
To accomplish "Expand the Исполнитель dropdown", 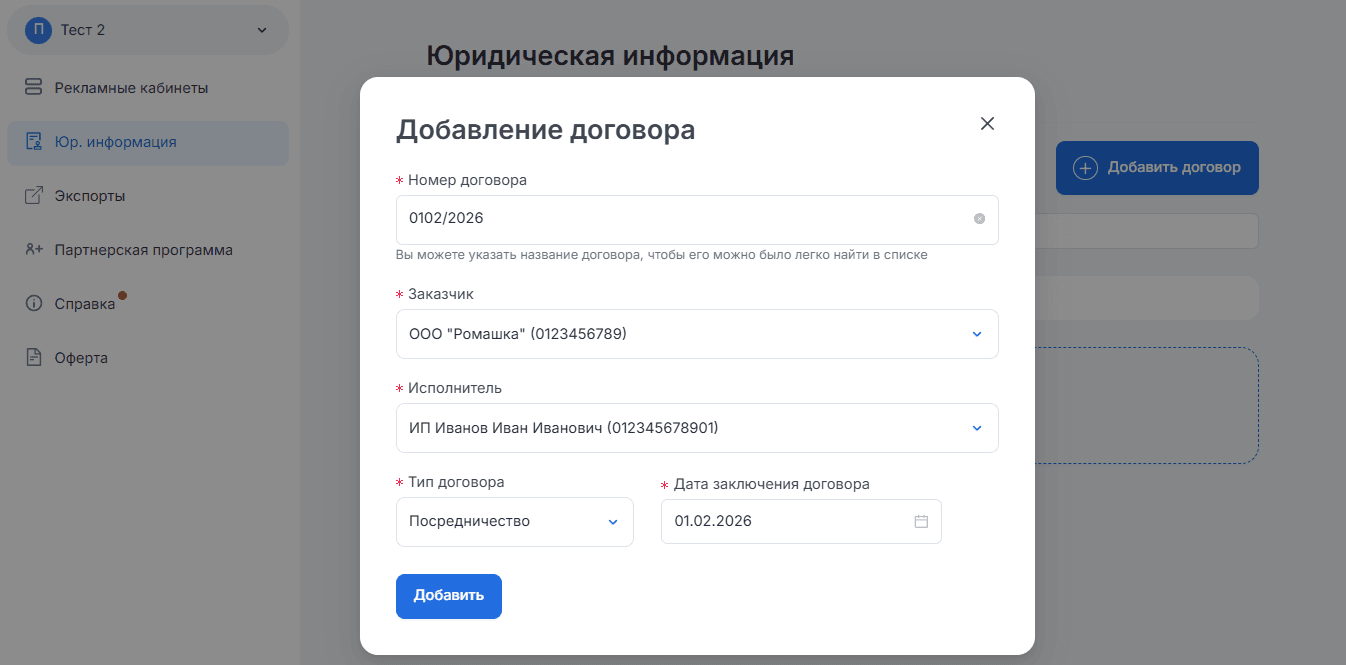I will coord(697,428).
